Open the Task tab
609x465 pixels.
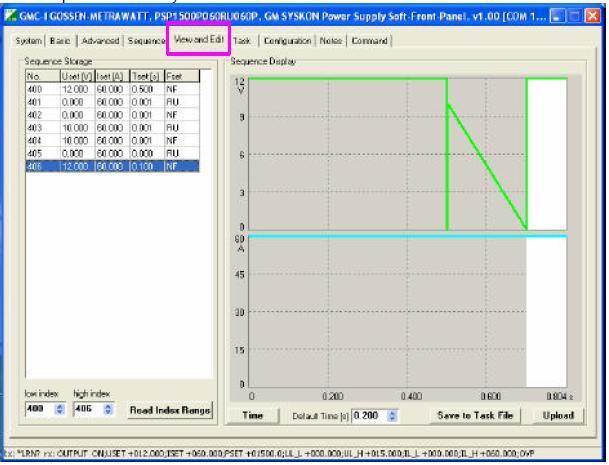[244, 41]
